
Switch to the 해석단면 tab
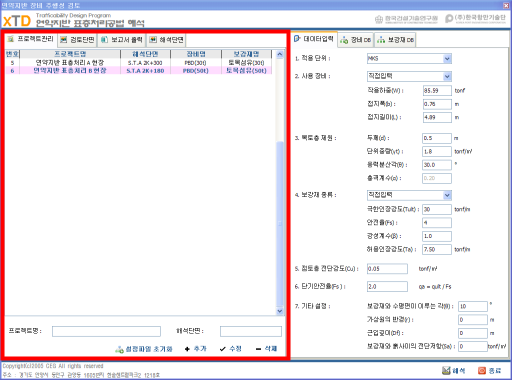click(x=166, y=40)
